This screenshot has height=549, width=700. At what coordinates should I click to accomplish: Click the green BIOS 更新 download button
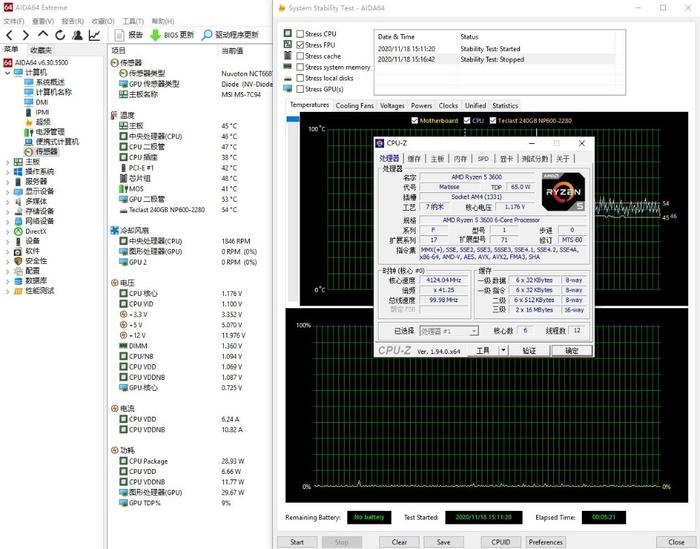(172, 35)
